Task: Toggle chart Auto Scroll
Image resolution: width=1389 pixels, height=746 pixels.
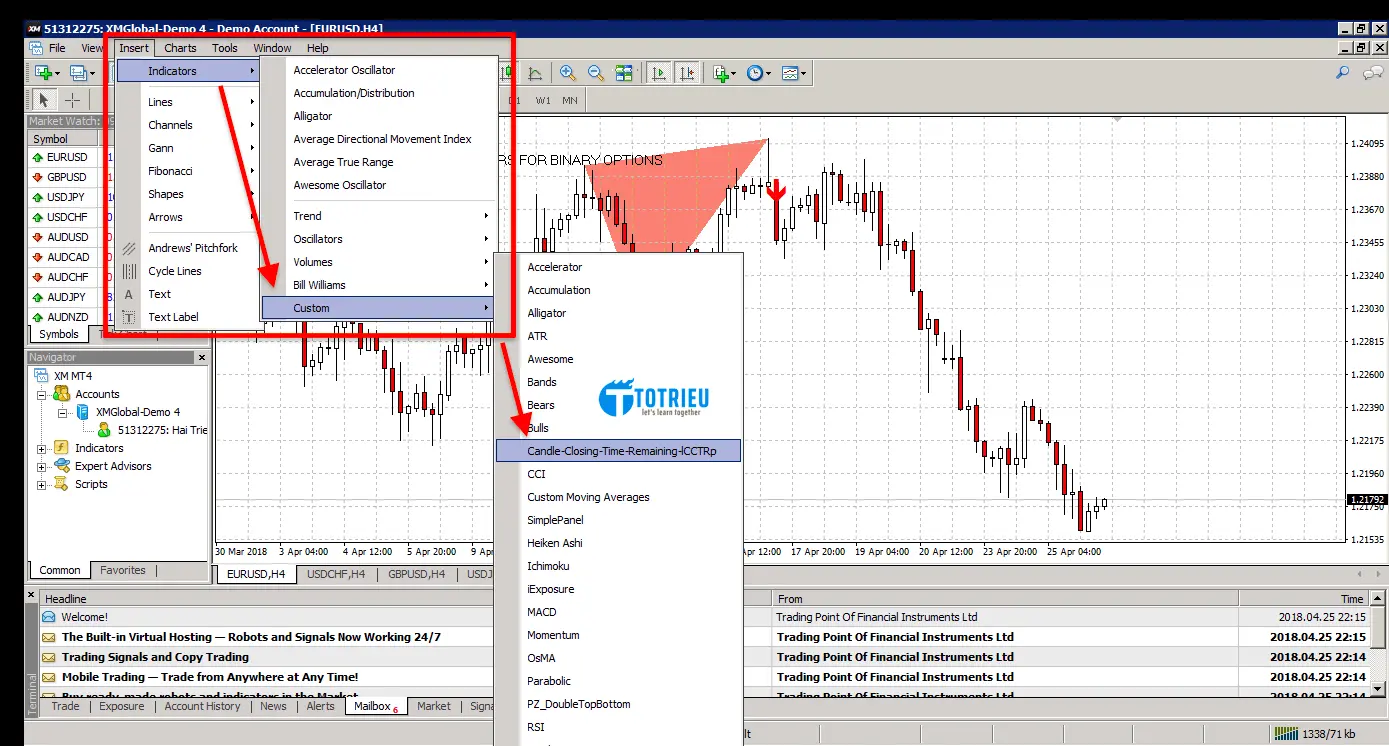Action: 659,73
